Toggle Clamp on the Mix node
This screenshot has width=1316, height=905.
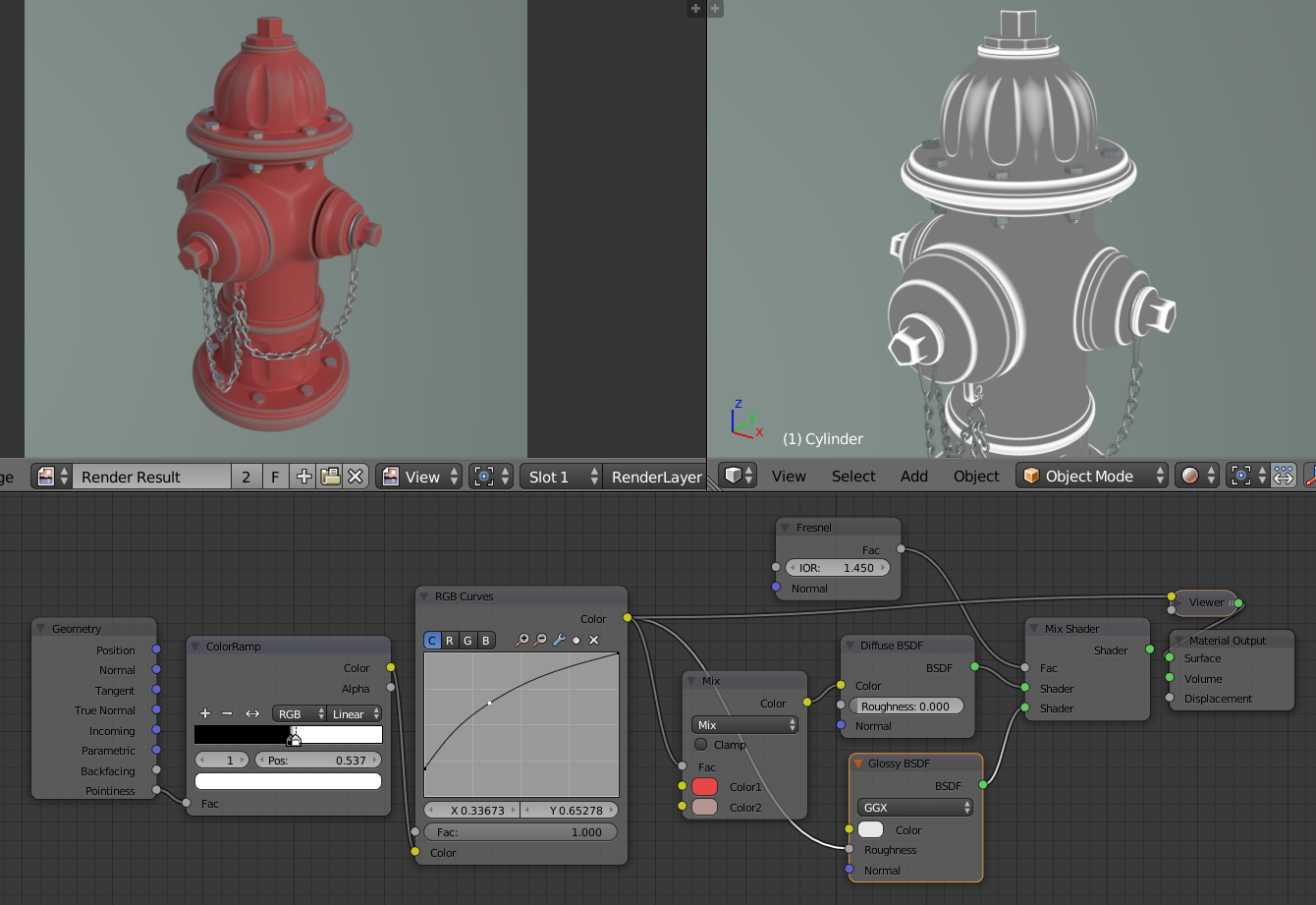tap(700, 744)
